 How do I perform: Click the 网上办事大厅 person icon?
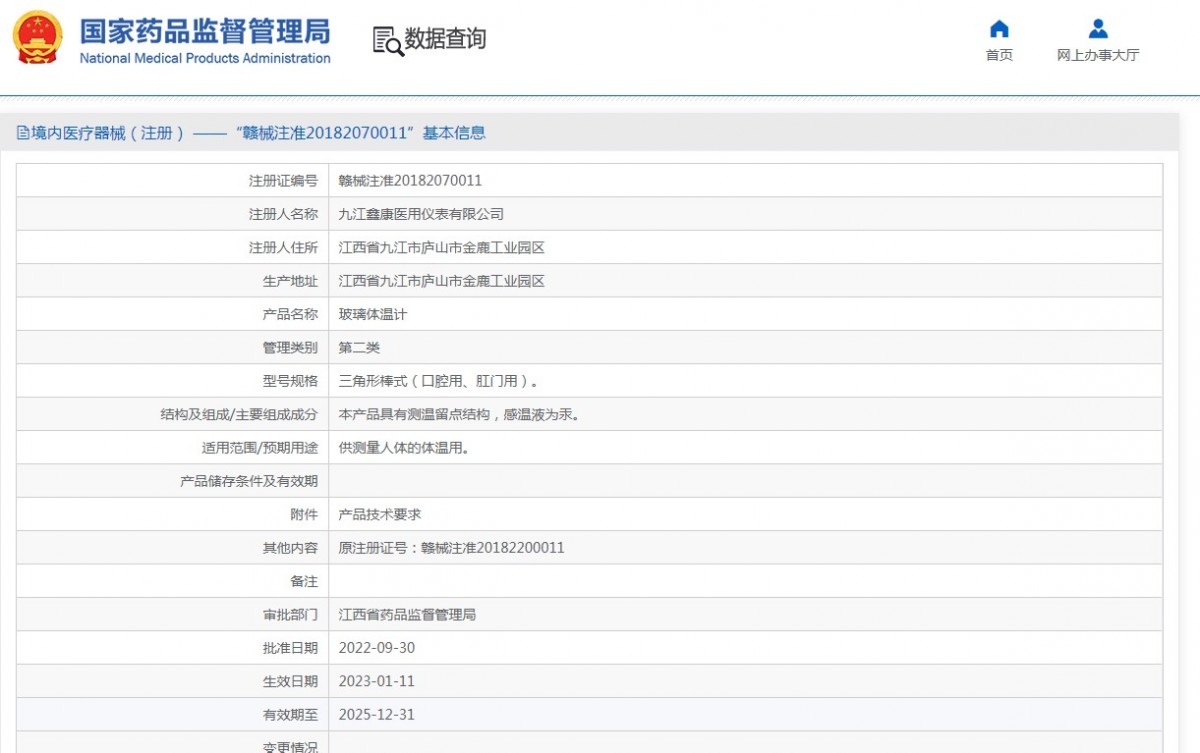1098,28
